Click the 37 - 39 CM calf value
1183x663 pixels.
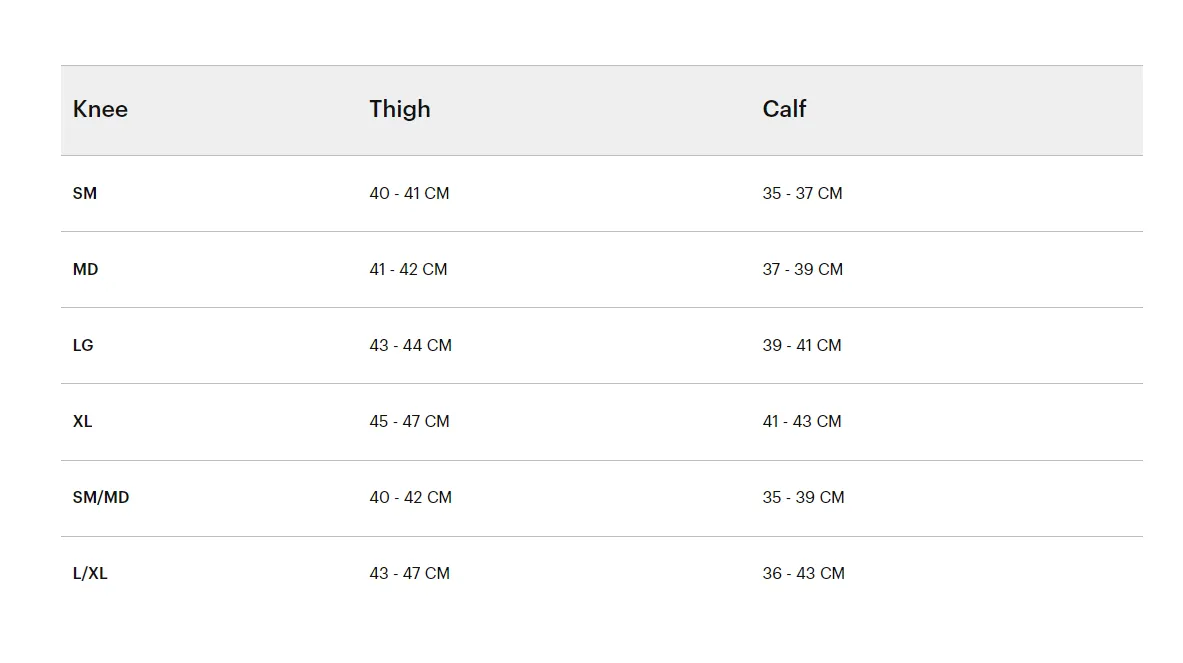tap(803, 270)
